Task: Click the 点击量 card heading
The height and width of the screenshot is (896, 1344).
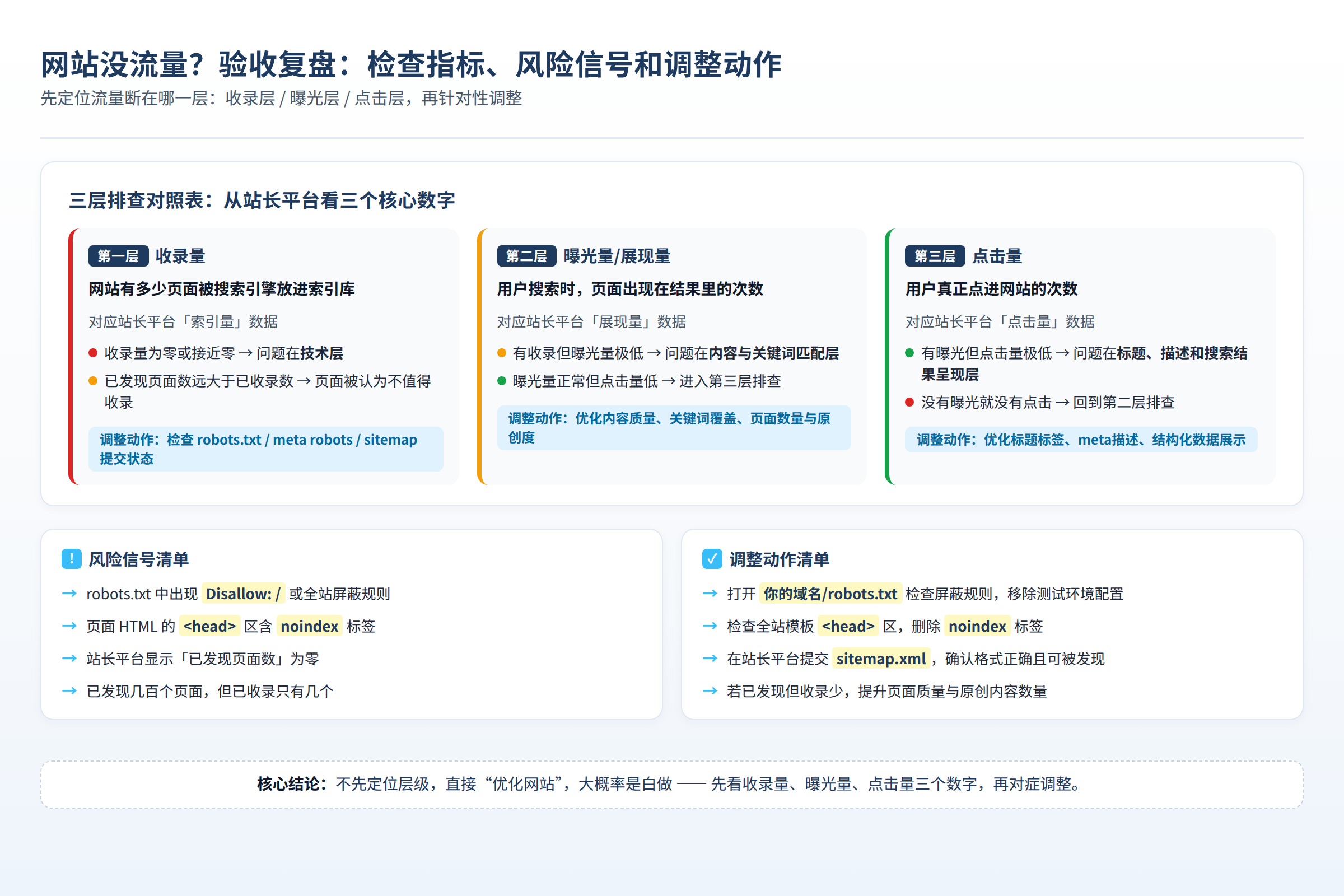Action: coord(997,256)
